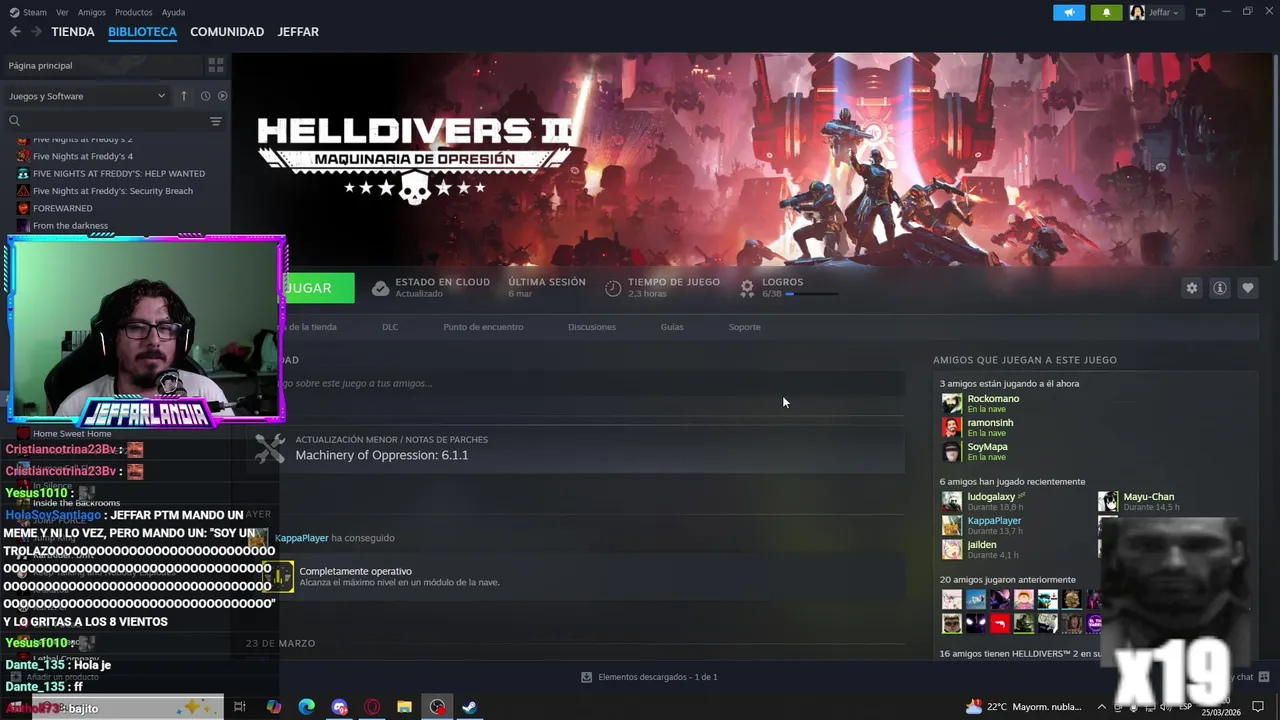The height and width of the screenshot is (720, 1280).
Task: Open the DLC tab
Action: click(390, 327)
